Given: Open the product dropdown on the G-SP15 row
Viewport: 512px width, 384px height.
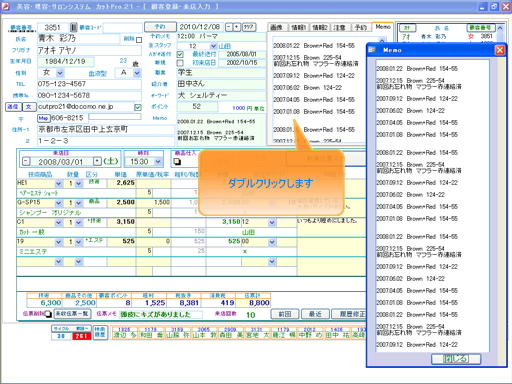Looking at the screenshot, I should pyautogui.click(x=59, y=203).
